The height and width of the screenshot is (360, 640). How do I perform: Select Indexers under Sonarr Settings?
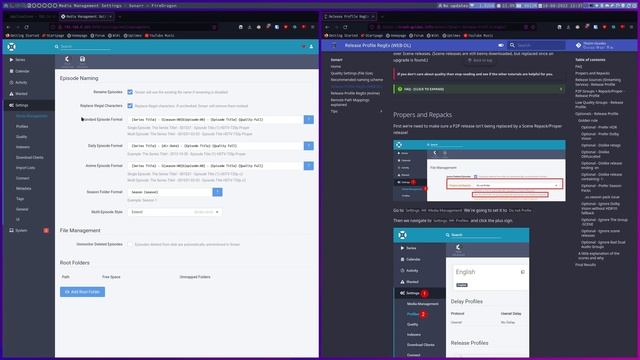coord(23,147)
